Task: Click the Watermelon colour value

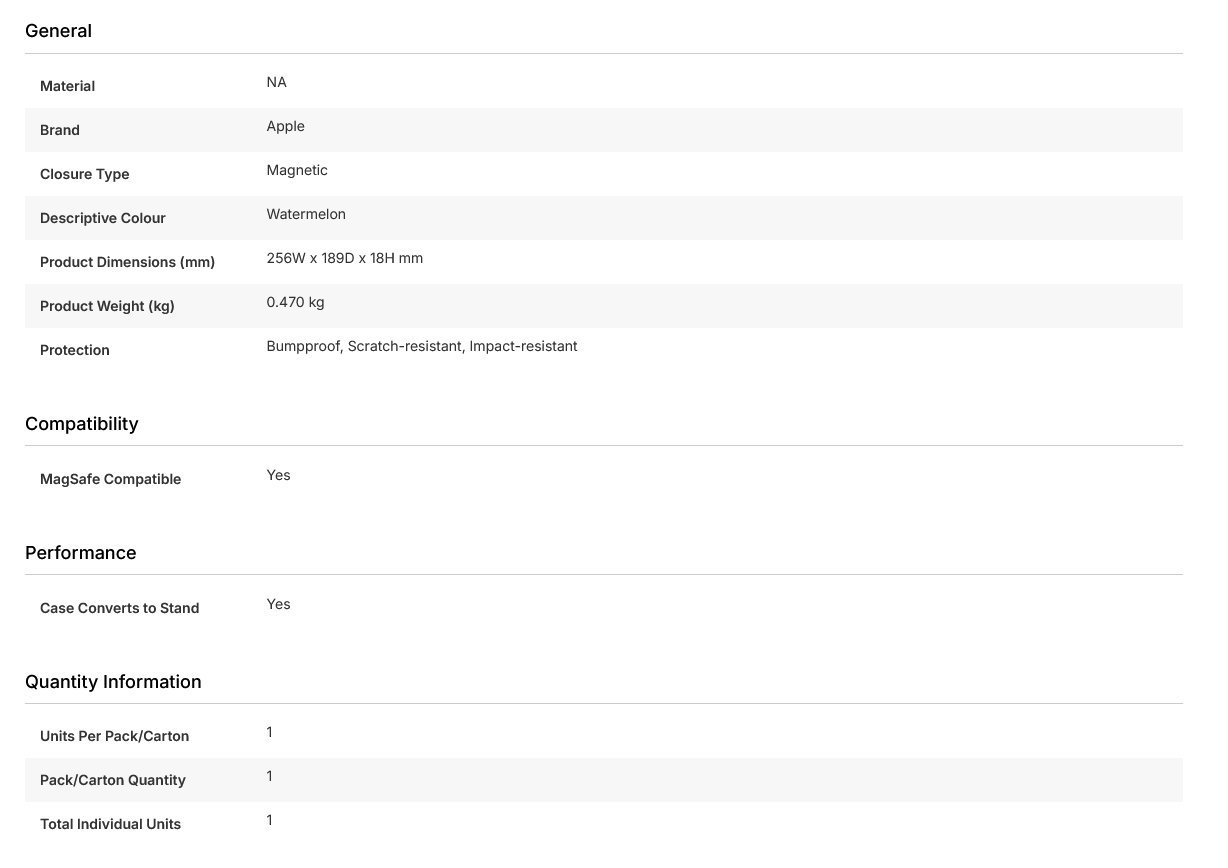Action: (x=305, y=214)
